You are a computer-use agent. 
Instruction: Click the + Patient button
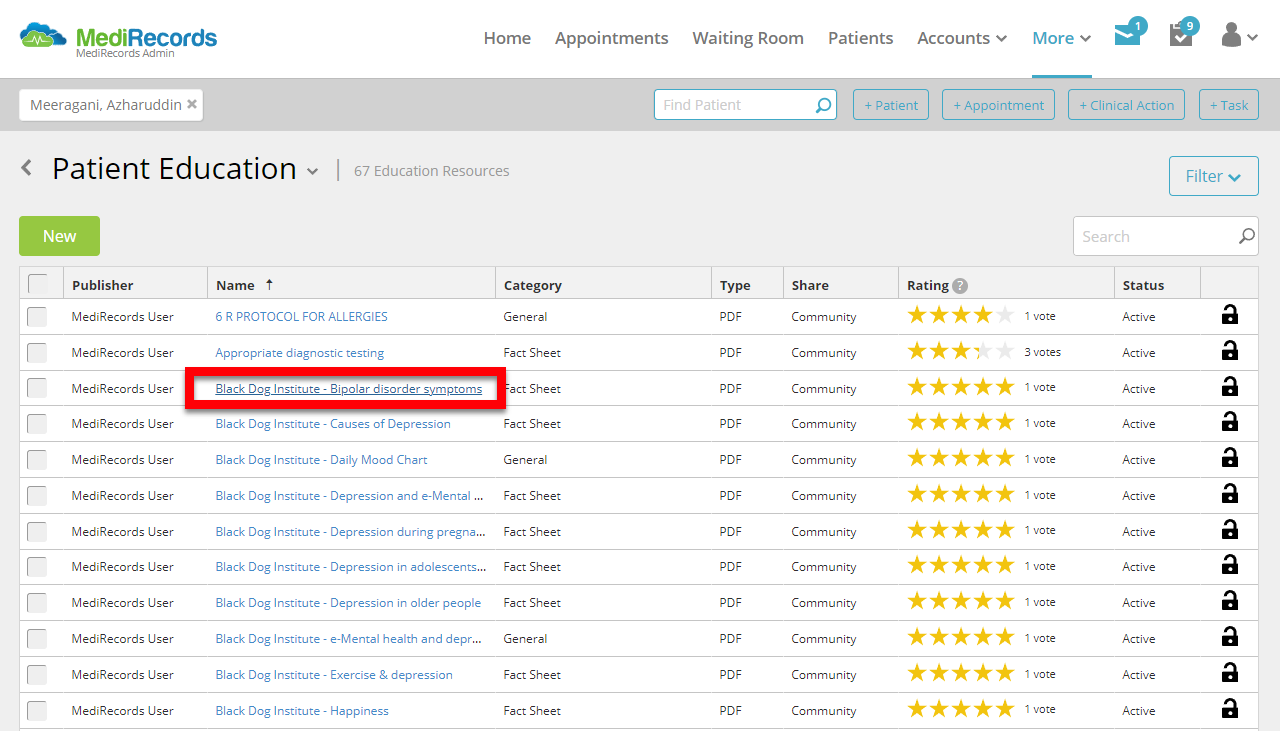[x=891, y=105]
